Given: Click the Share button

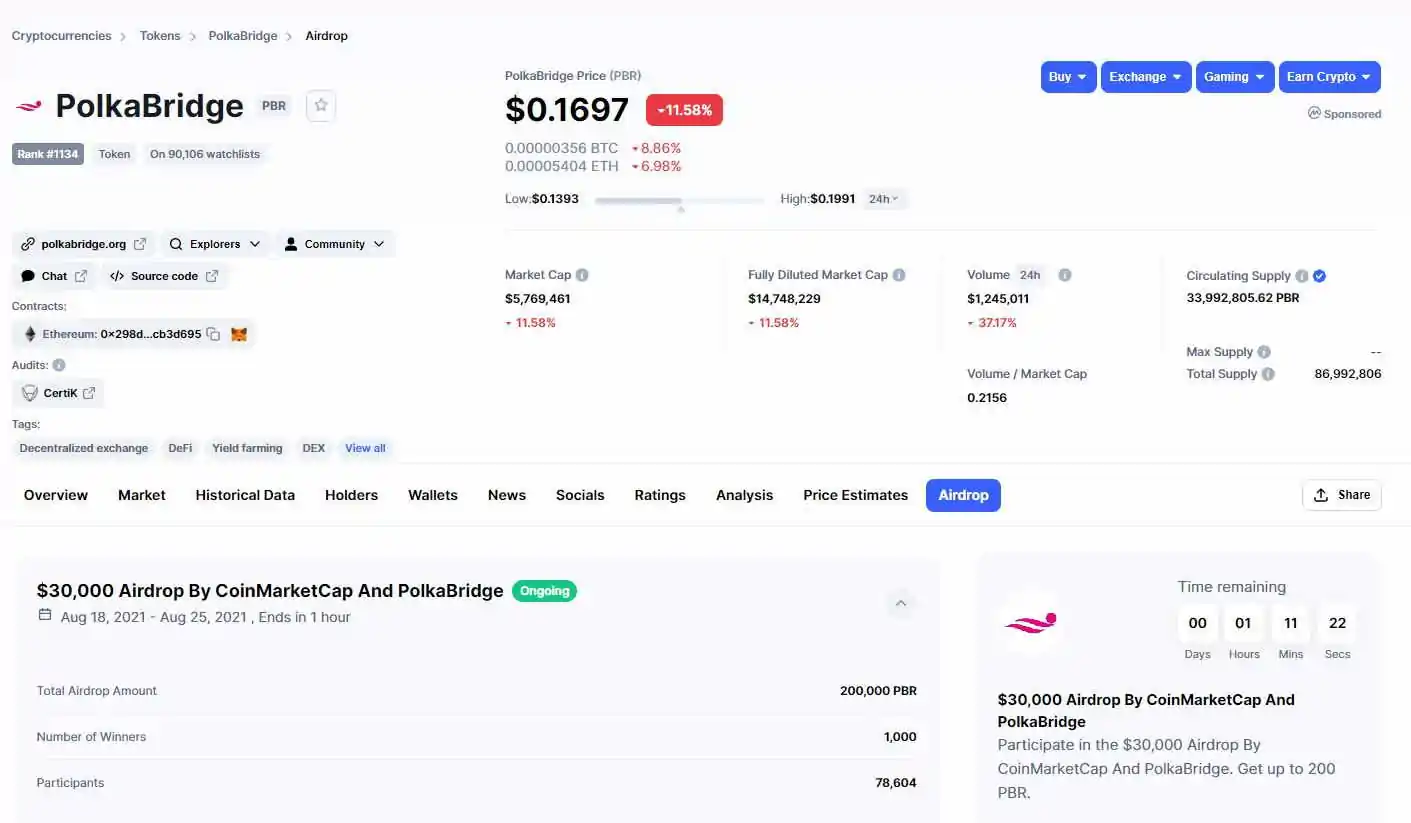Looking at the screenshot, I should click(x=1341, y=495).
